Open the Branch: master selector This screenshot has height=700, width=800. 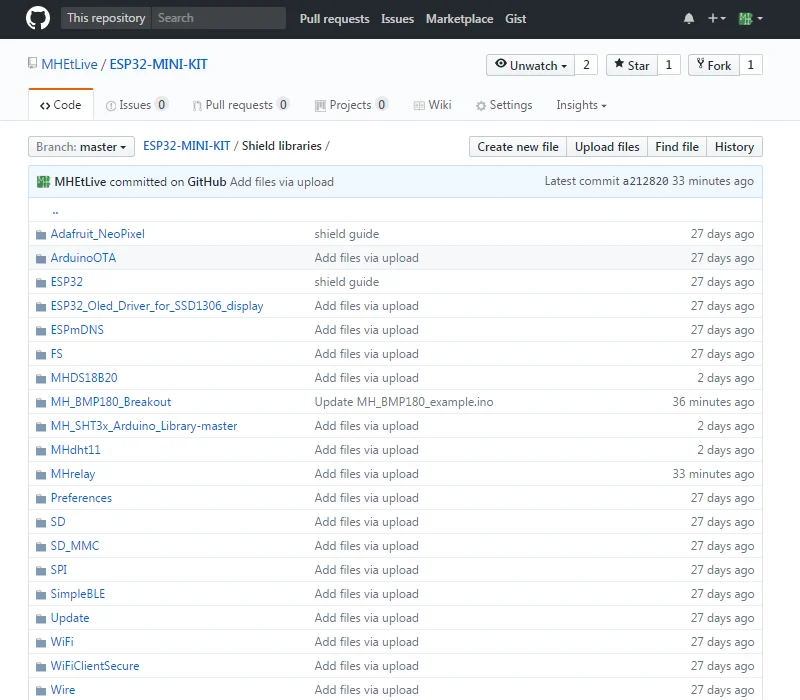click(x=80, y=146)
